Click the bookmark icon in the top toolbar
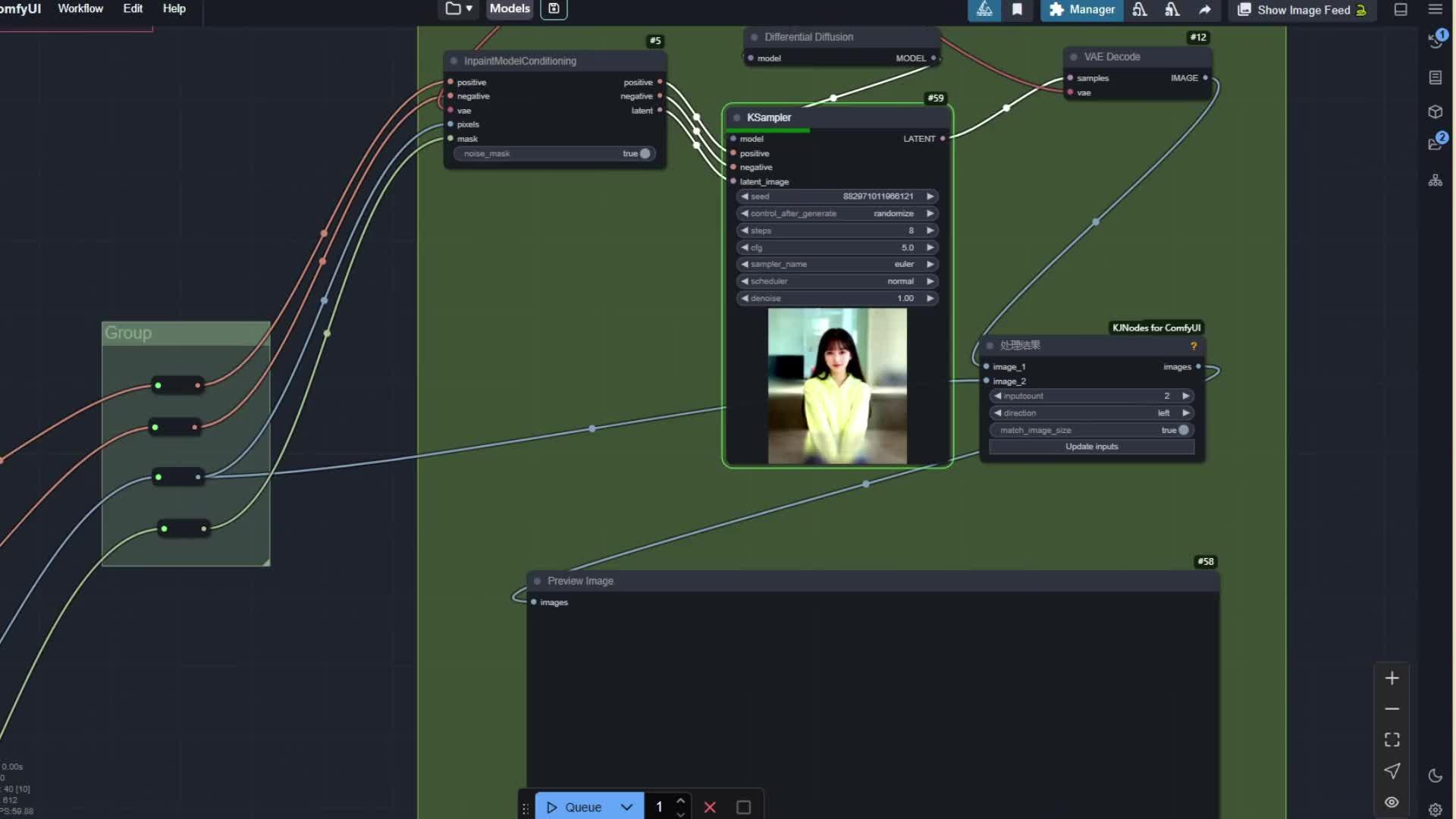This screenshot has height=819, width=1456. coord(1017,10)
